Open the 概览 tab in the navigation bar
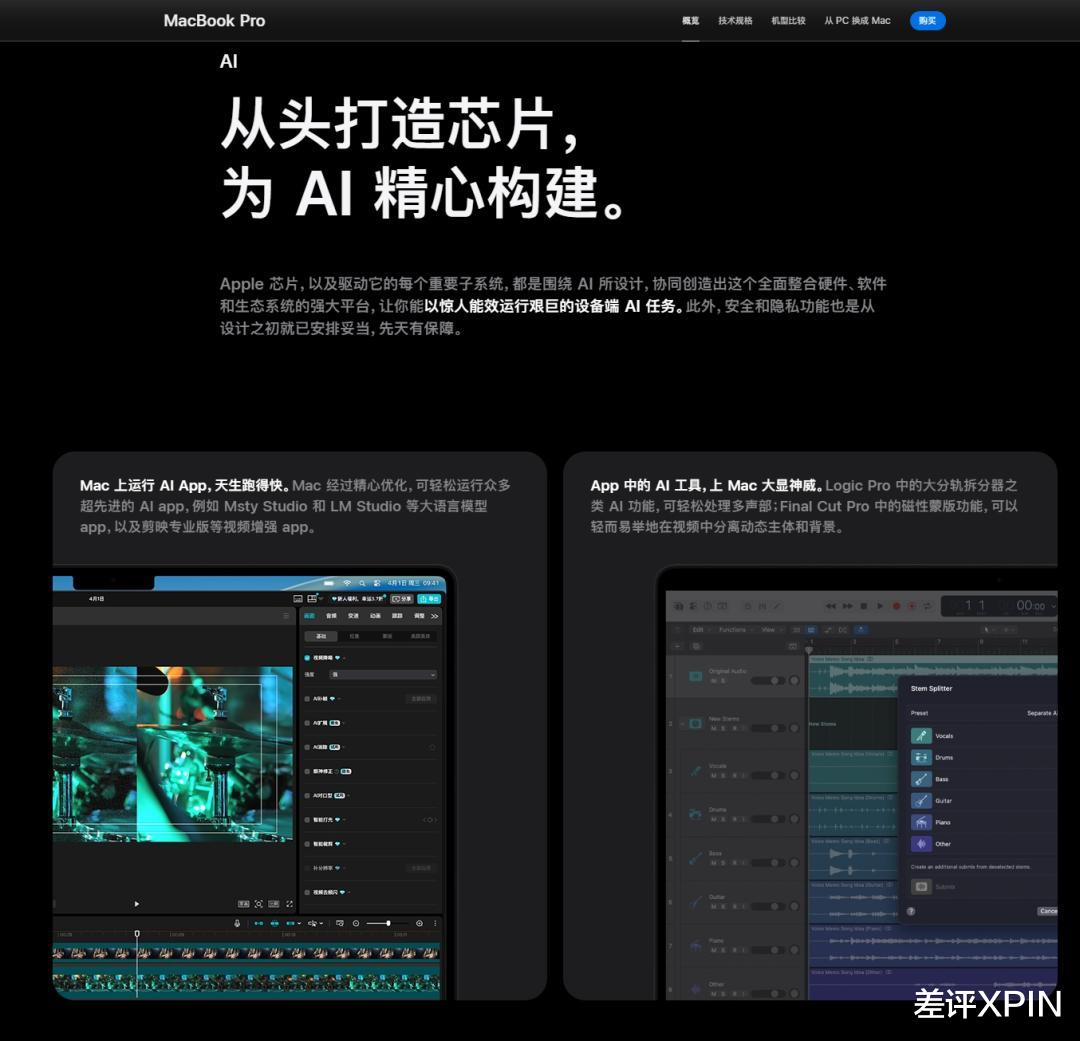This screenshot has width=1080, height=1041. (690, 21)
